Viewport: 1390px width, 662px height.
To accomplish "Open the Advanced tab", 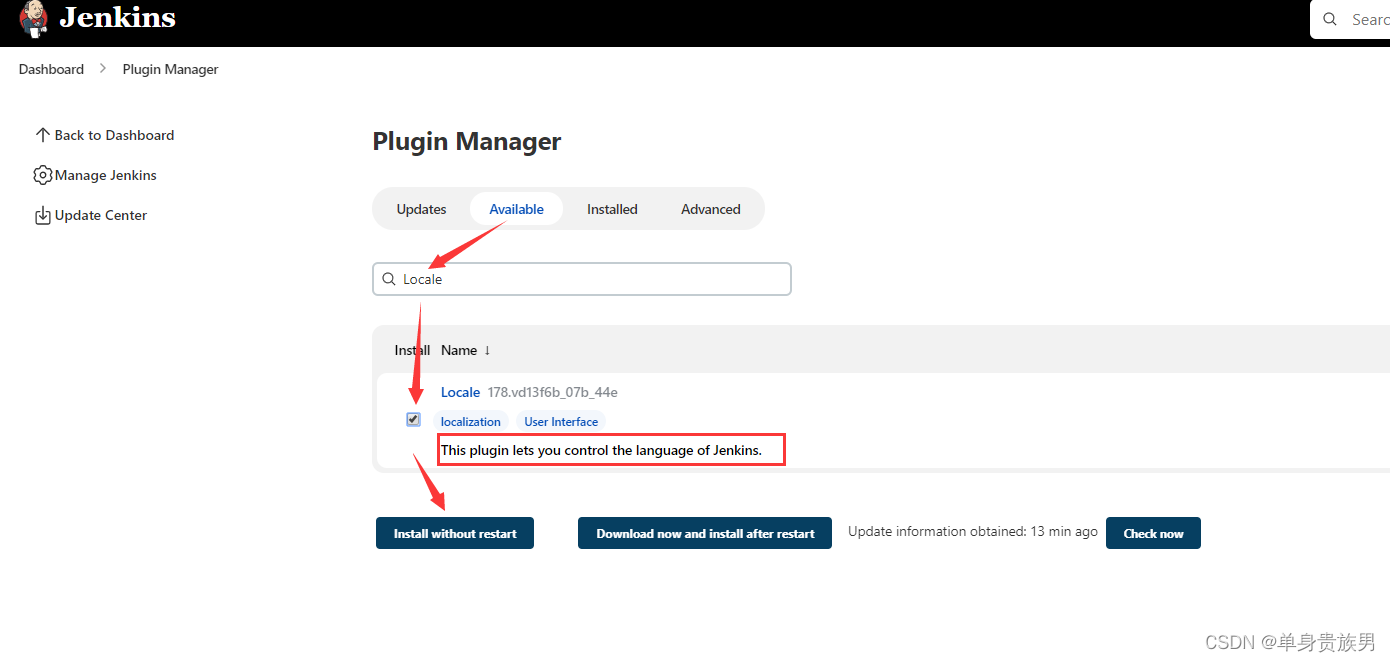I will pos(711,209).
